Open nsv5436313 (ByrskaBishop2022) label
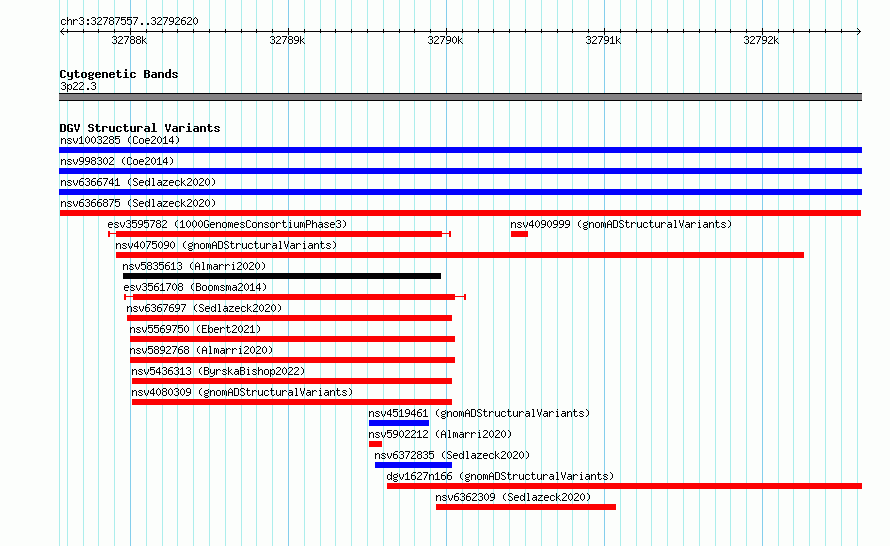The height and width of the screenshot is (546, 890). [218, 371]
